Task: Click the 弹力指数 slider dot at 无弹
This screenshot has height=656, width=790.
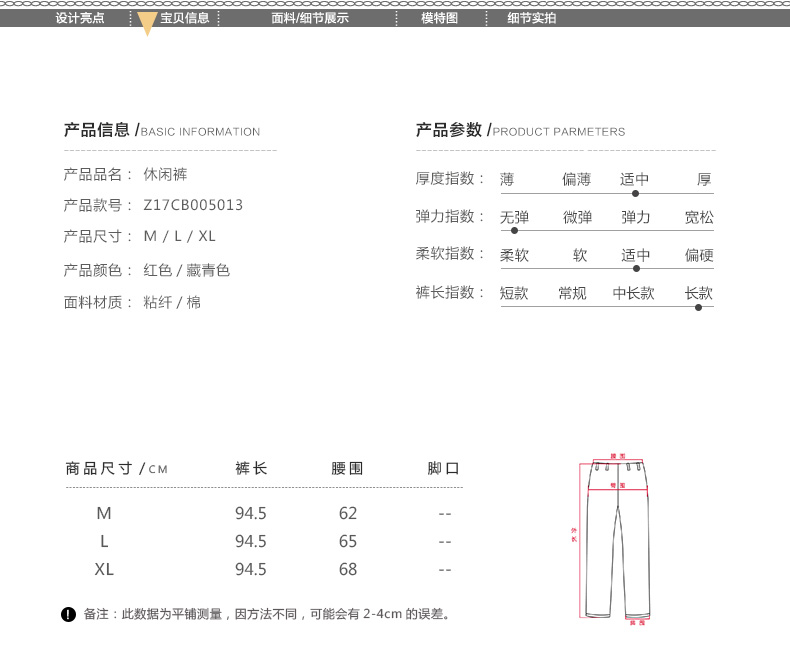Action: (x=514, y=231)
